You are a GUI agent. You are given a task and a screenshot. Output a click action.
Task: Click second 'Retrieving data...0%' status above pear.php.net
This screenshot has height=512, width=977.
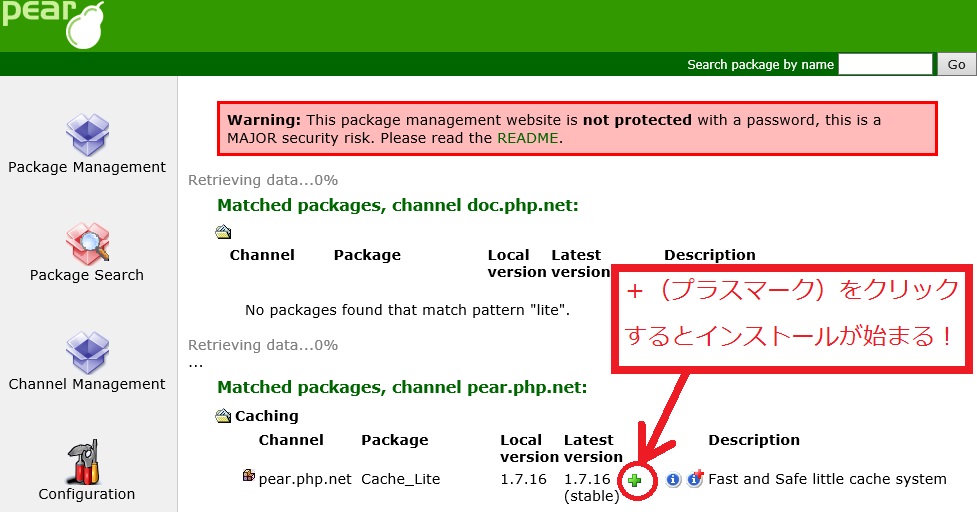(263, 345)
